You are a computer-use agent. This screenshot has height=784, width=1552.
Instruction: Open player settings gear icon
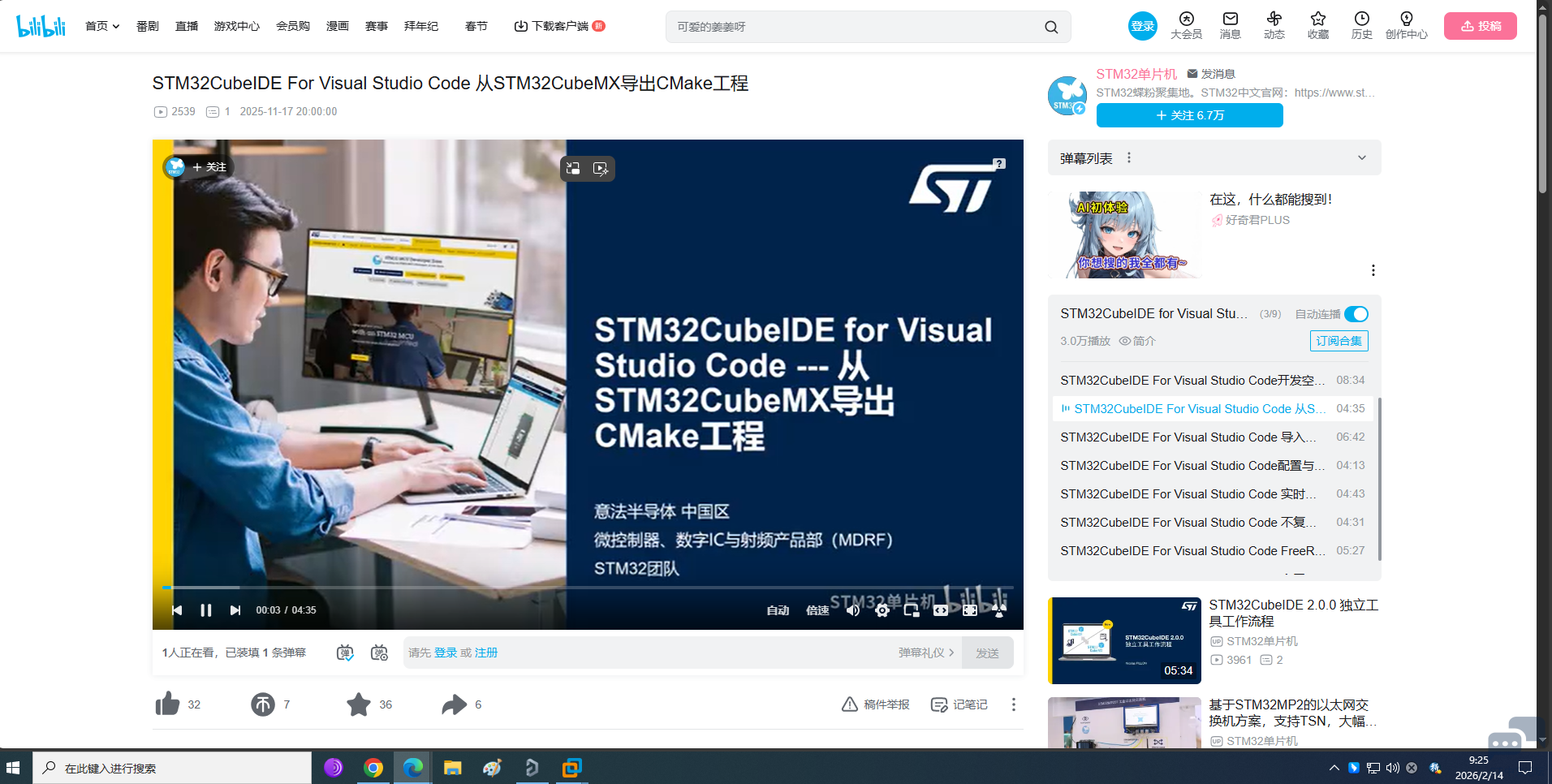882,610
